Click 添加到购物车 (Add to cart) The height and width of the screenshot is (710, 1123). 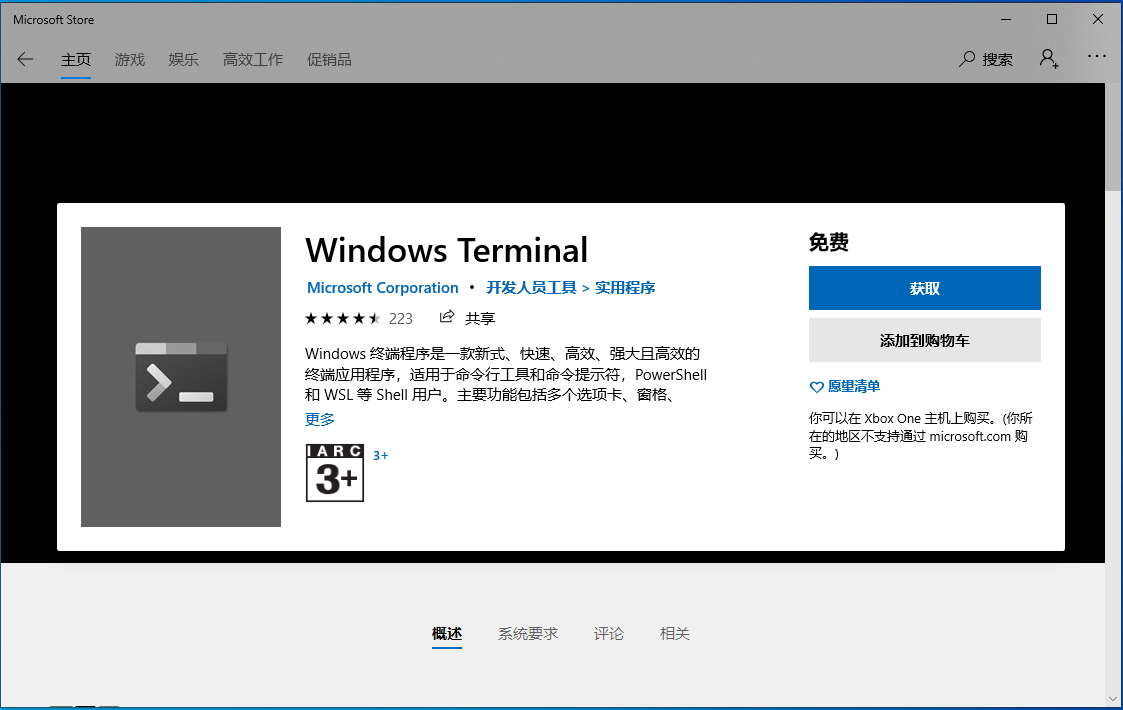tap(924, 340)
